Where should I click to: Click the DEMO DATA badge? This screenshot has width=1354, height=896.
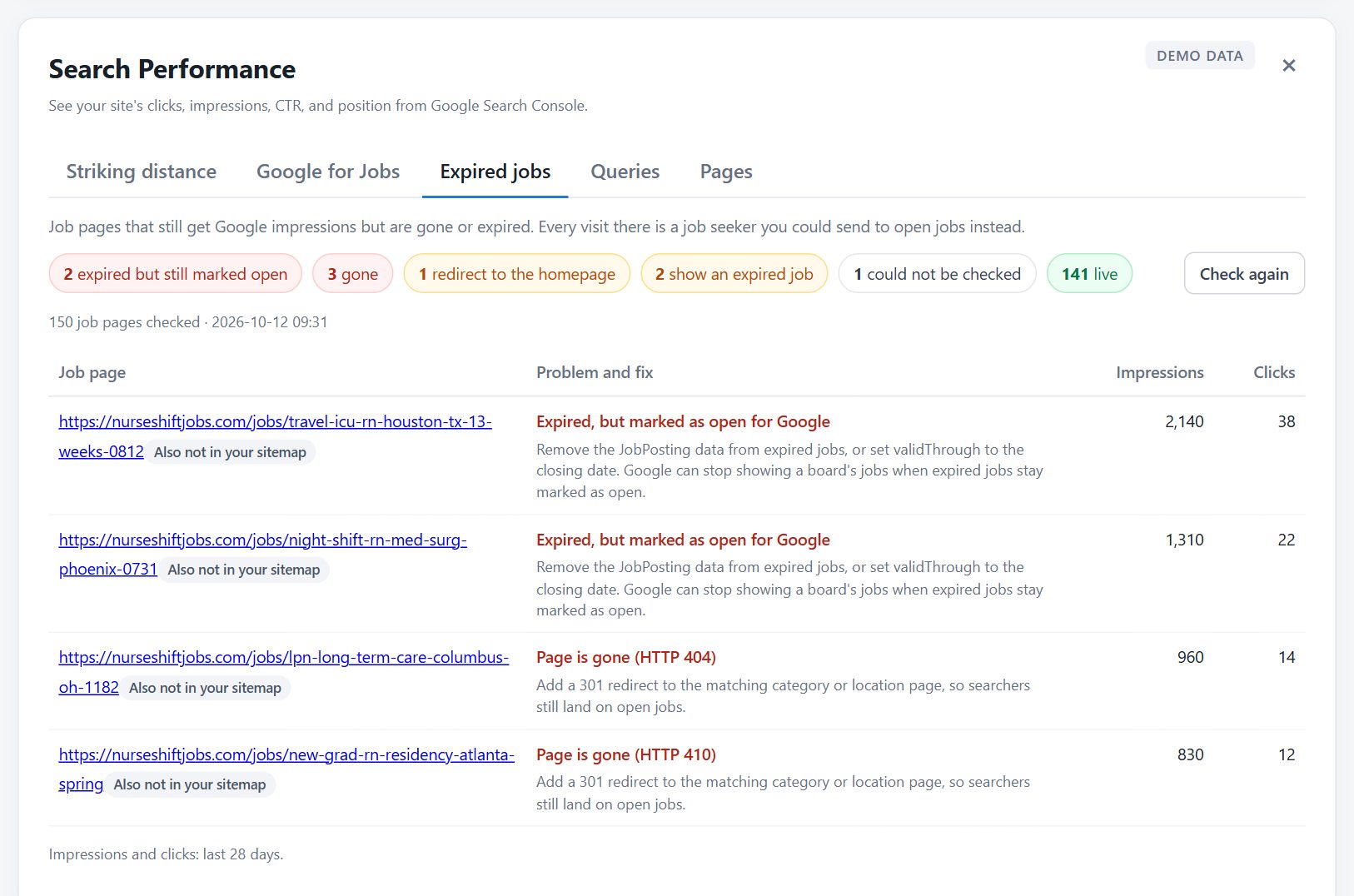point(1200,56)
